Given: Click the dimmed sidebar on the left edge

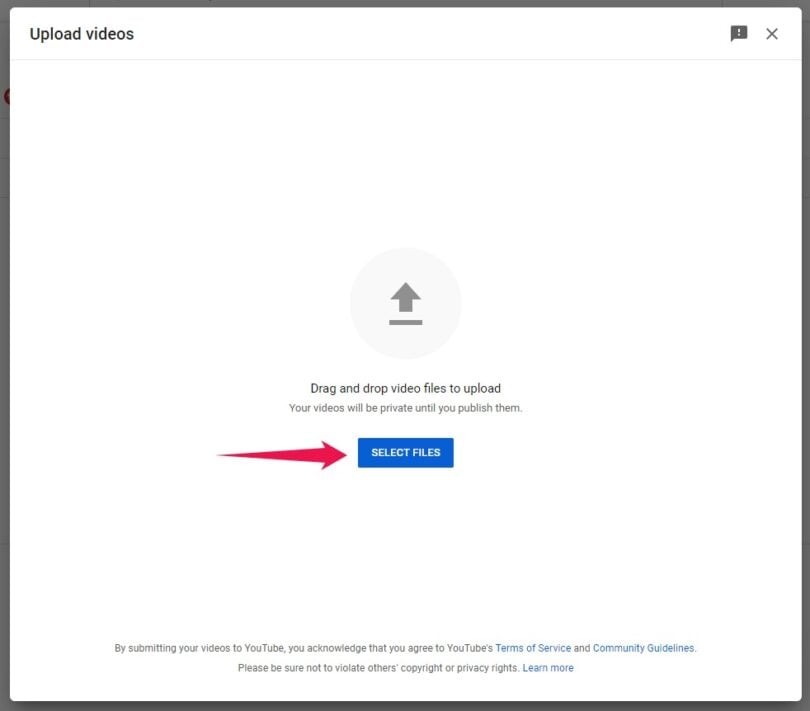Looking at the screenshot, I should [x=5, y=300].
